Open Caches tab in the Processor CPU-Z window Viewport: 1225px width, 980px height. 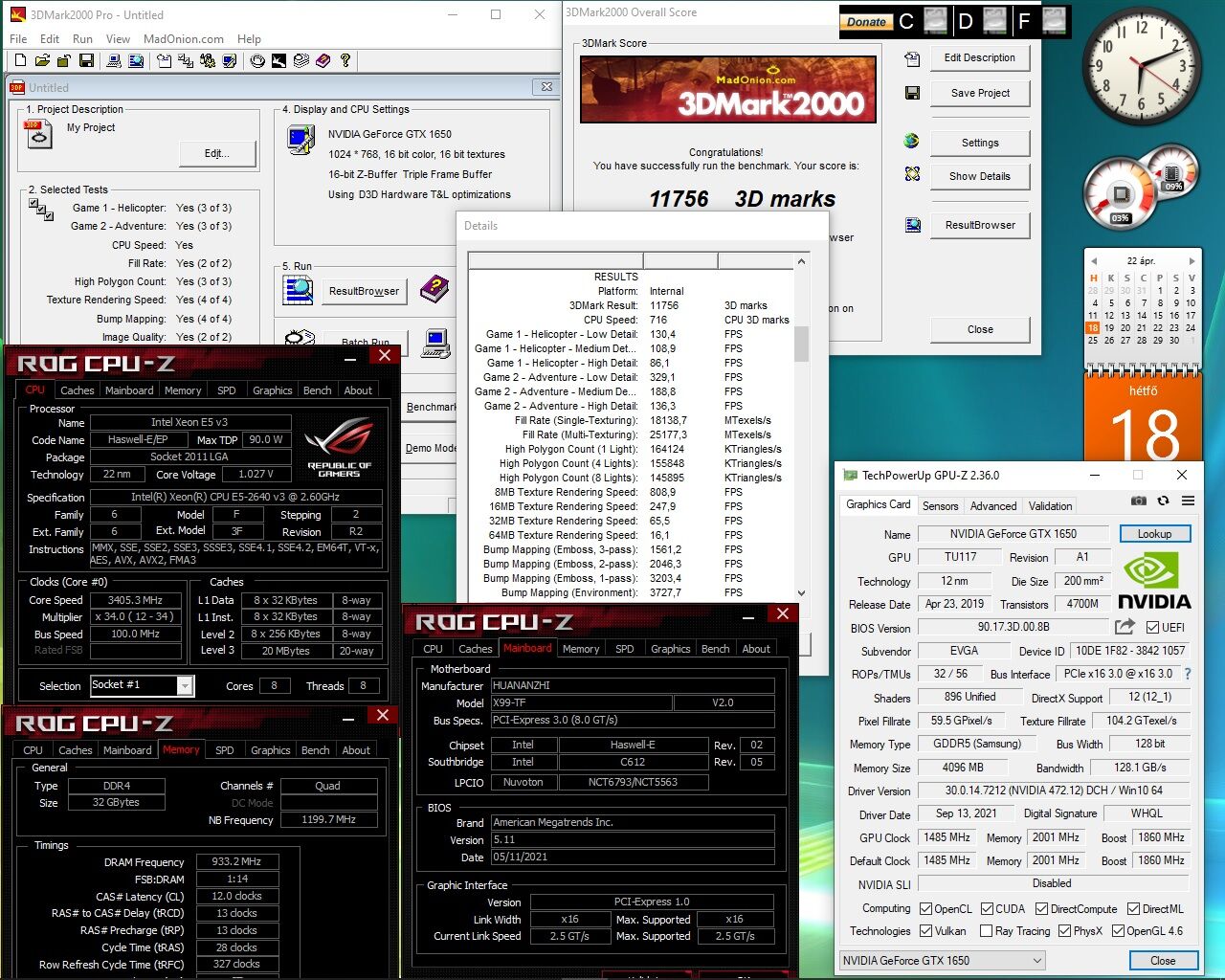pos(78,390)
